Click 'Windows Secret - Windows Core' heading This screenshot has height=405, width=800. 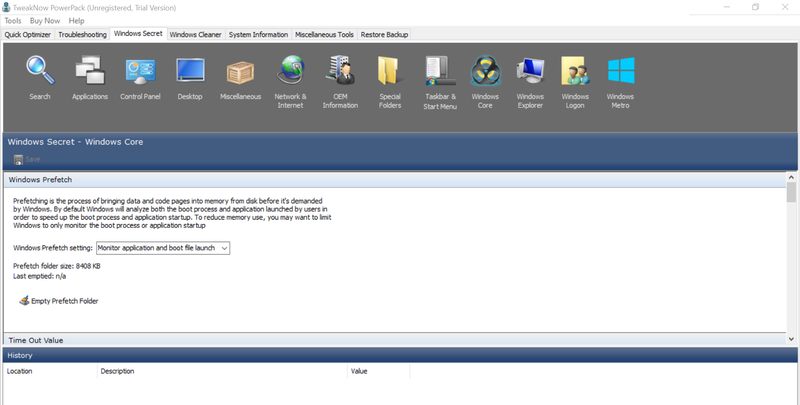76,142
